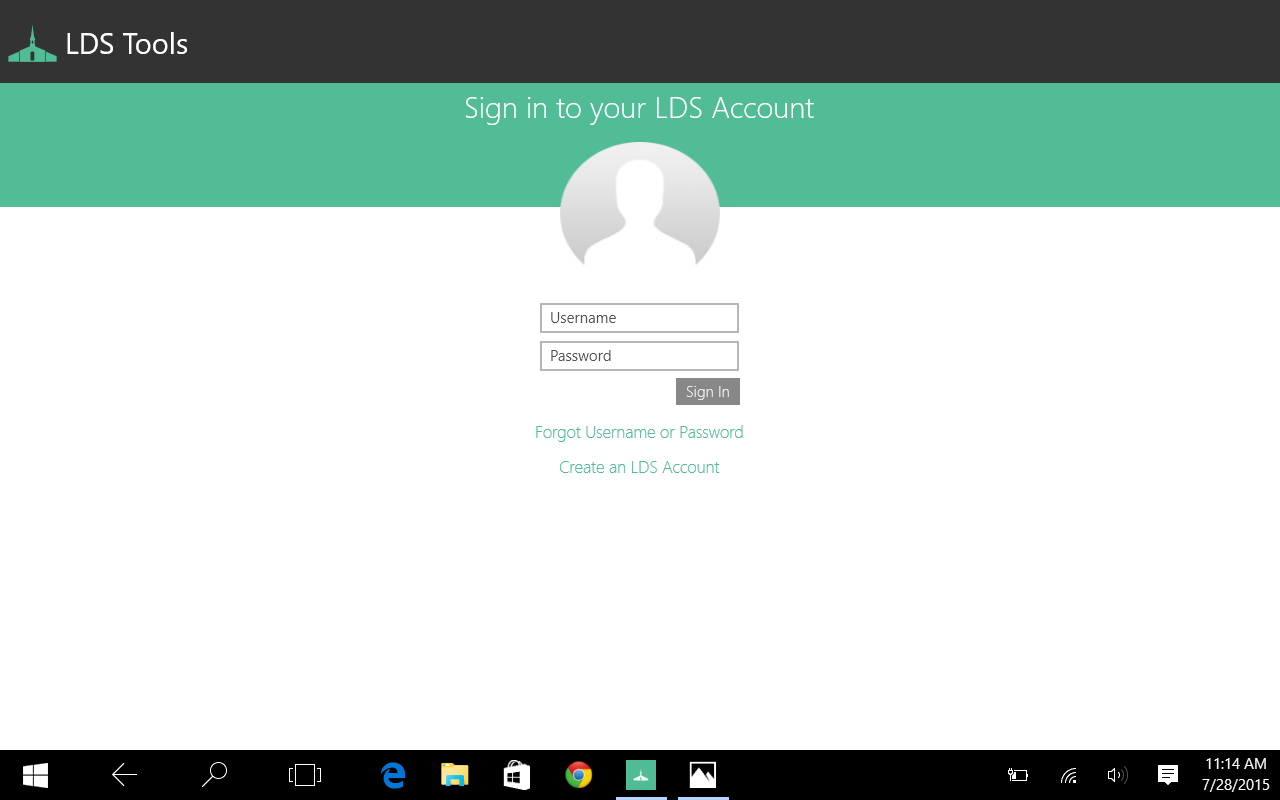The image size is (1280, 800).
Task: Click the battery status icon
Action: click(1017, 775)
